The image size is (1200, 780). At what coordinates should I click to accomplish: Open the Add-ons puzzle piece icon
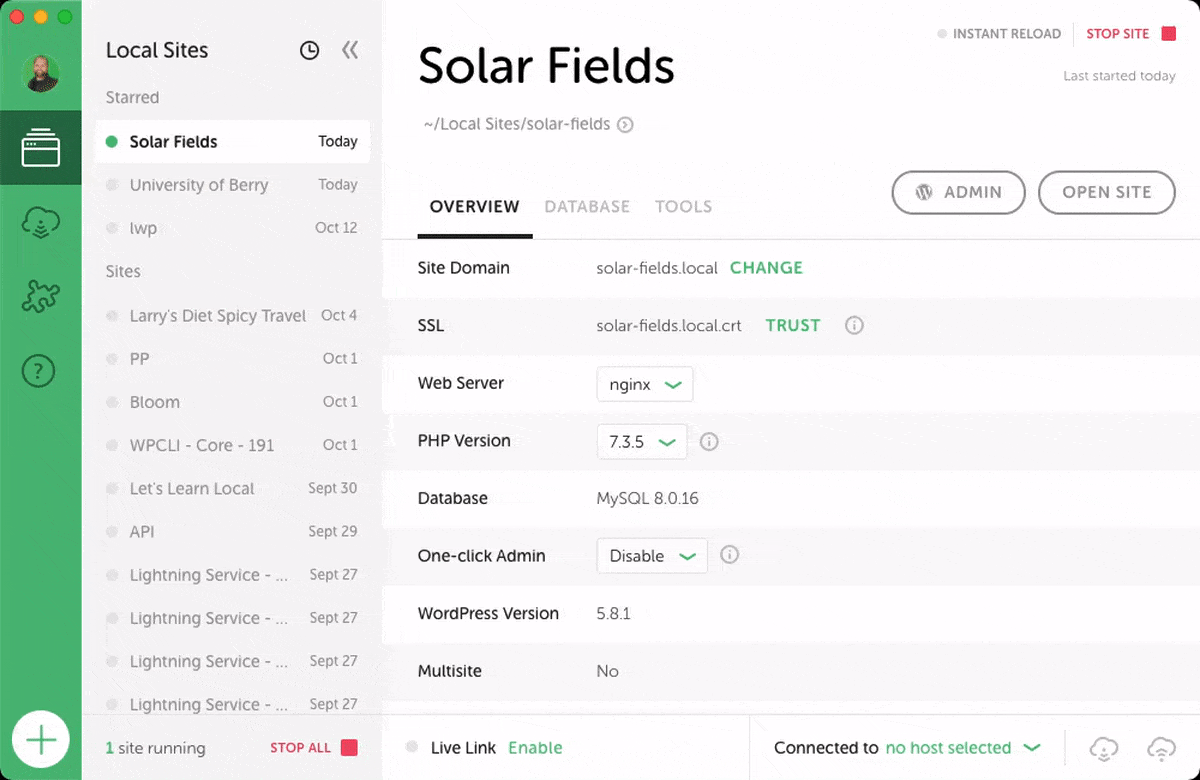coord(40,297)
